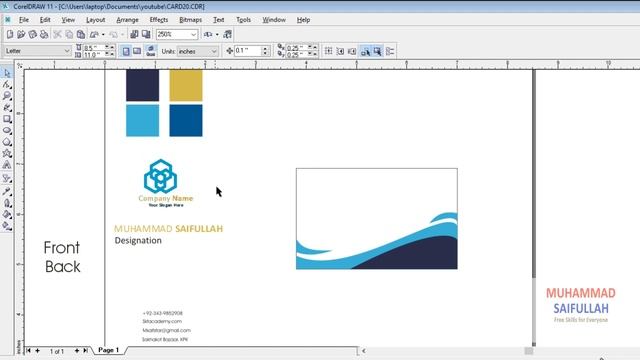Toggle Treat As Filled button
640x360 pixels.
(x=377, y=51)
